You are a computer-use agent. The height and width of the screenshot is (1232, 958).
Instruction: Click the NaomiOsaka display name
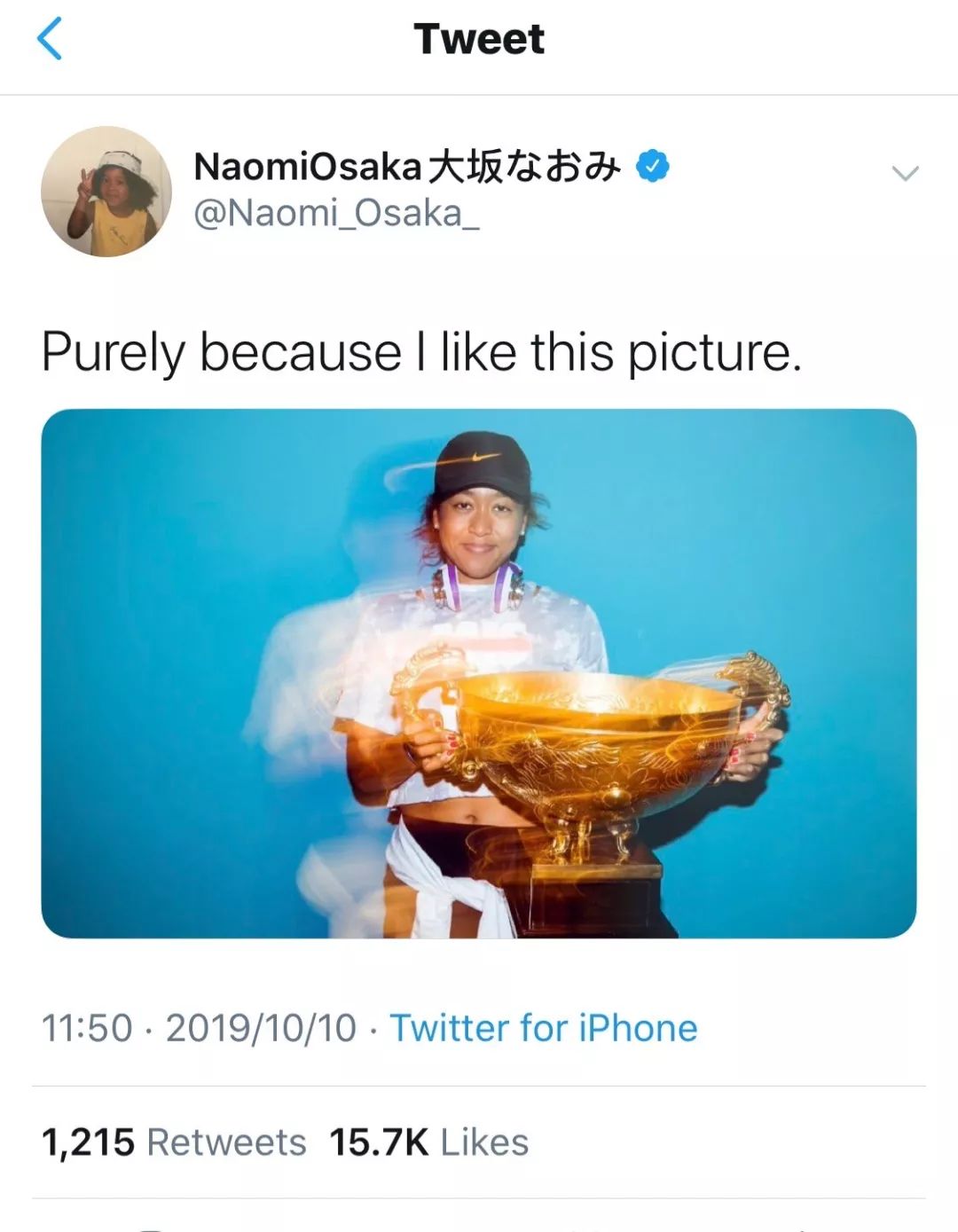pos(307,167)
